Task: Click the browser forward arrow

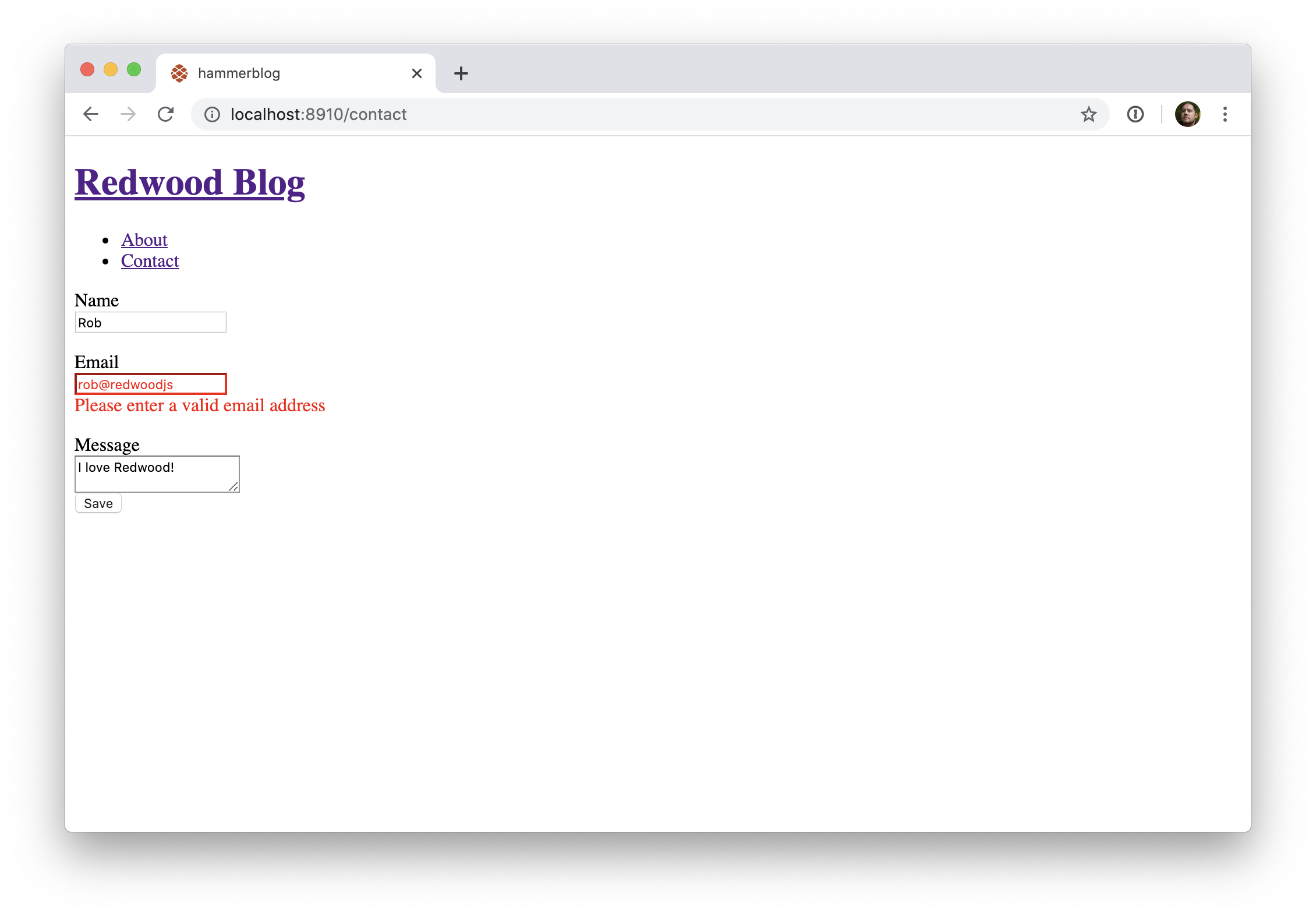Action: click(x=128, y=114)
